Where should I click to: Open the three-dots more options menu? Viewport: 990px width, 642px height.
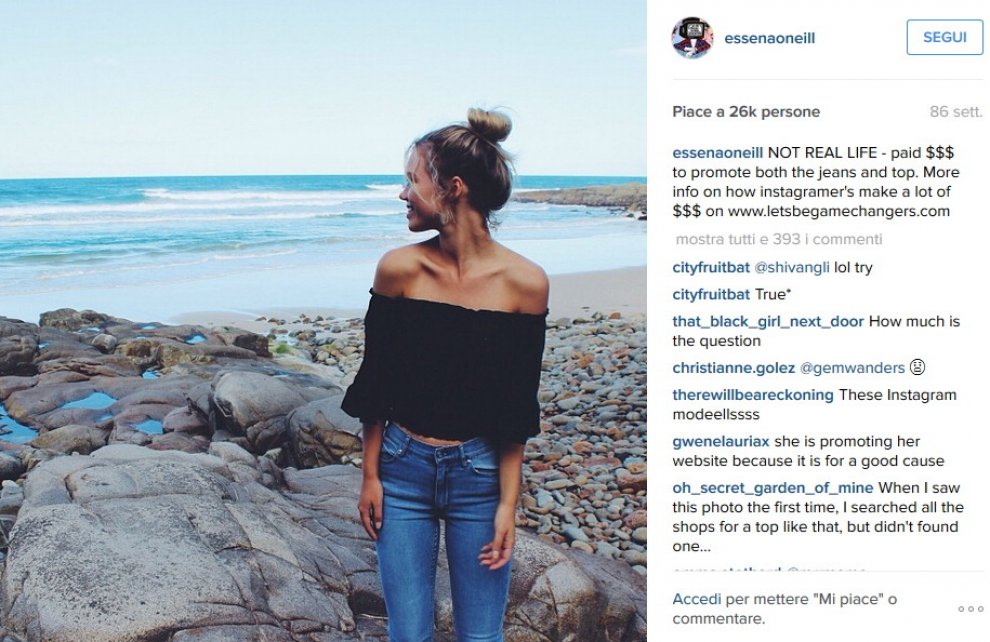(970, 609)
